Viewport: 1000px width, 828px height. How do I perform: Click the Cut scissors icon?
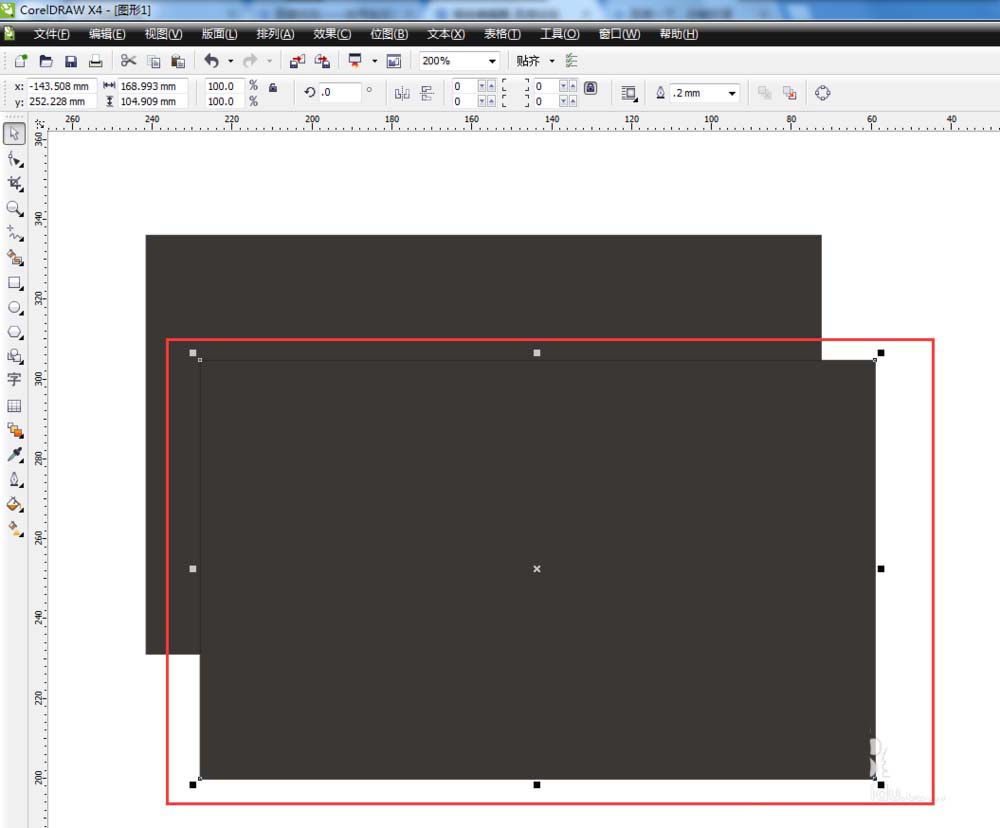[128, 61]
